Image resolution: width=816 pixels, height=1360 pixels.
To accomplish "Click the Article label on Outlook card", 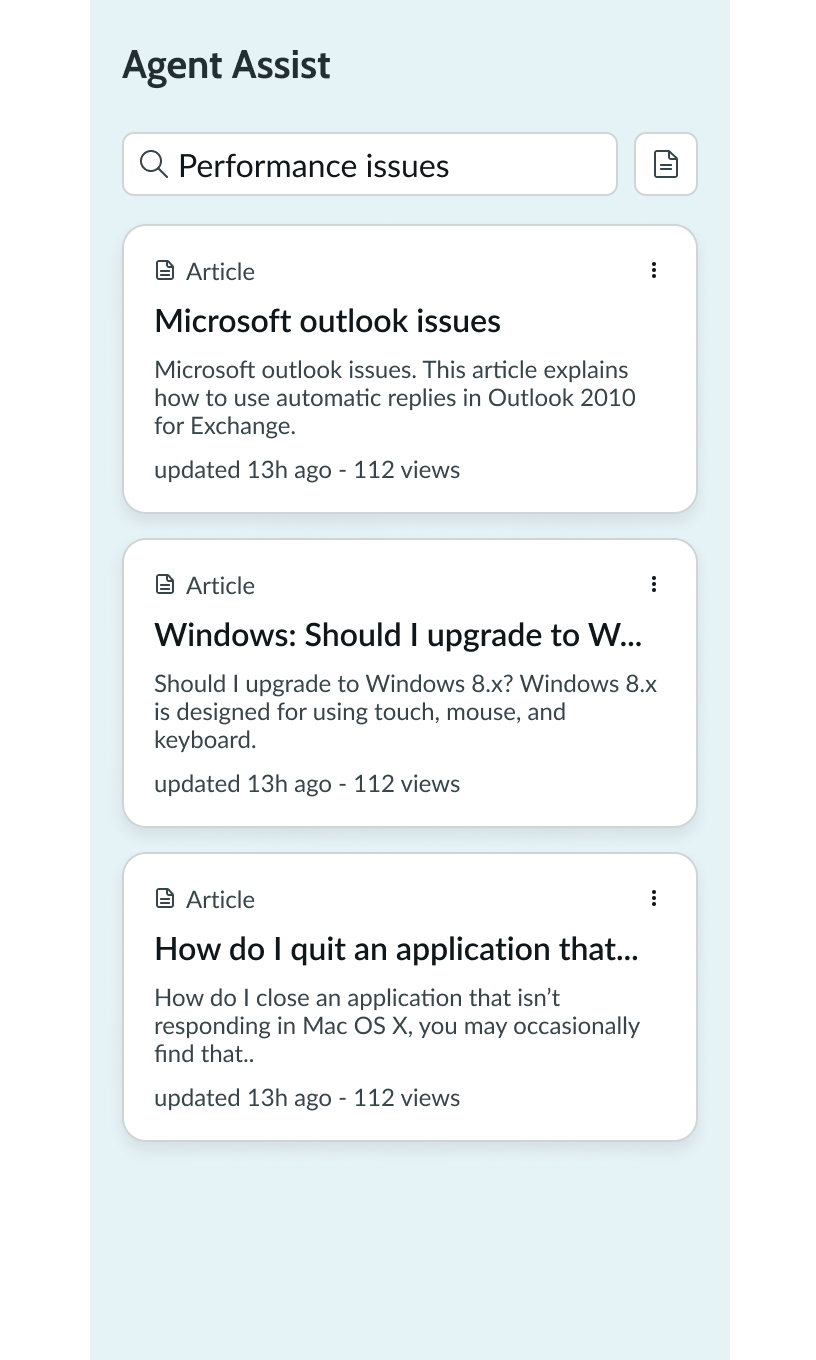I will pos(220,272).
